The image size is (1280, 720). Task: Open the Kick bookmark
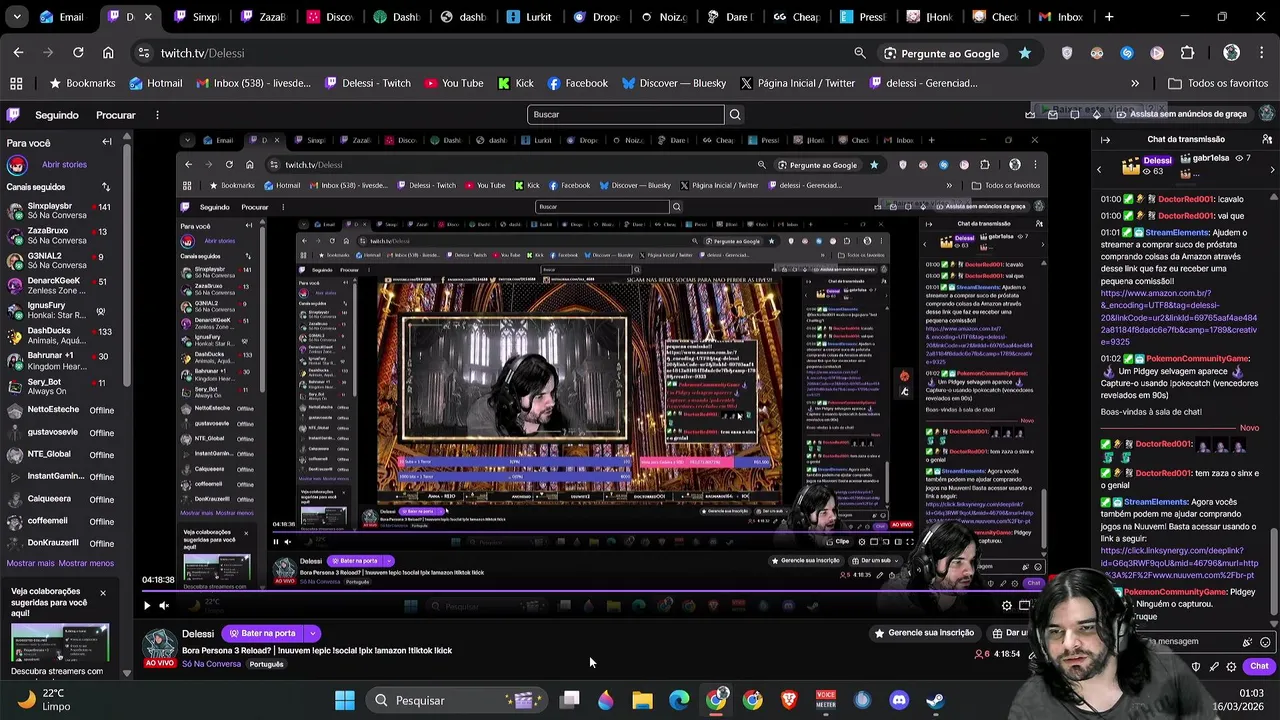[x=516, y=83]
